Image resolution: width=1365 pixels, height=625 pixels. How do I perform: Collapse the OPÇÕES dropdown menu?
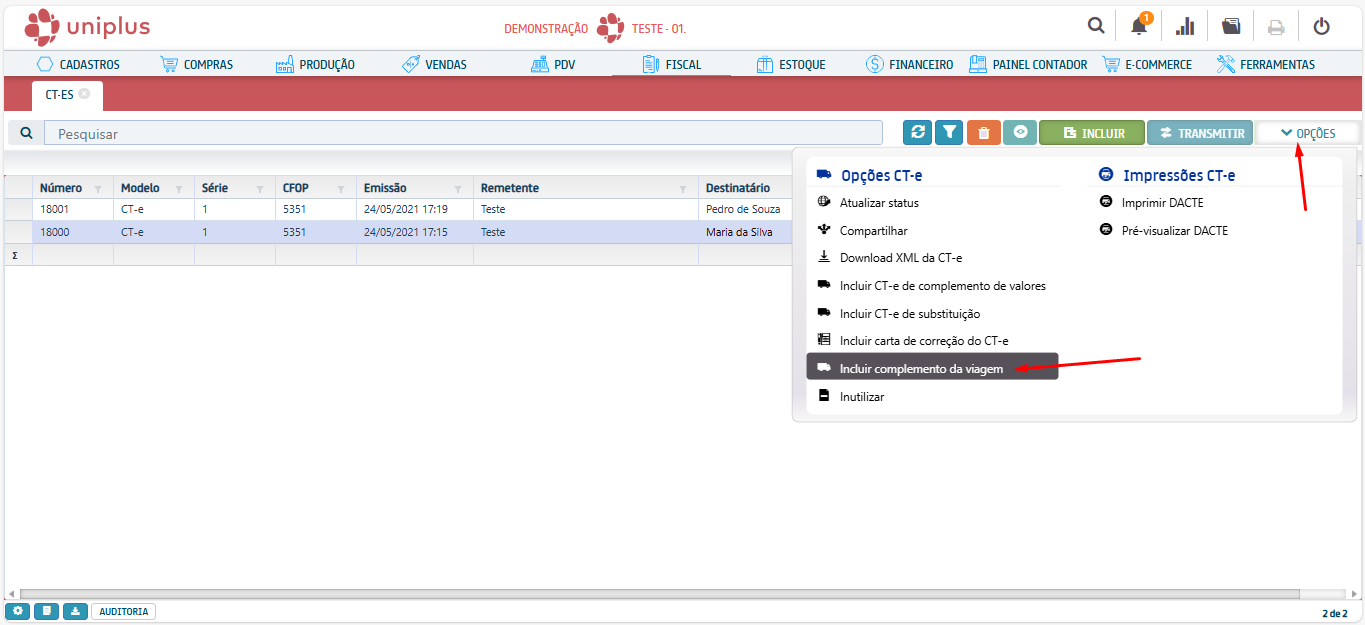pos(1307,133)
